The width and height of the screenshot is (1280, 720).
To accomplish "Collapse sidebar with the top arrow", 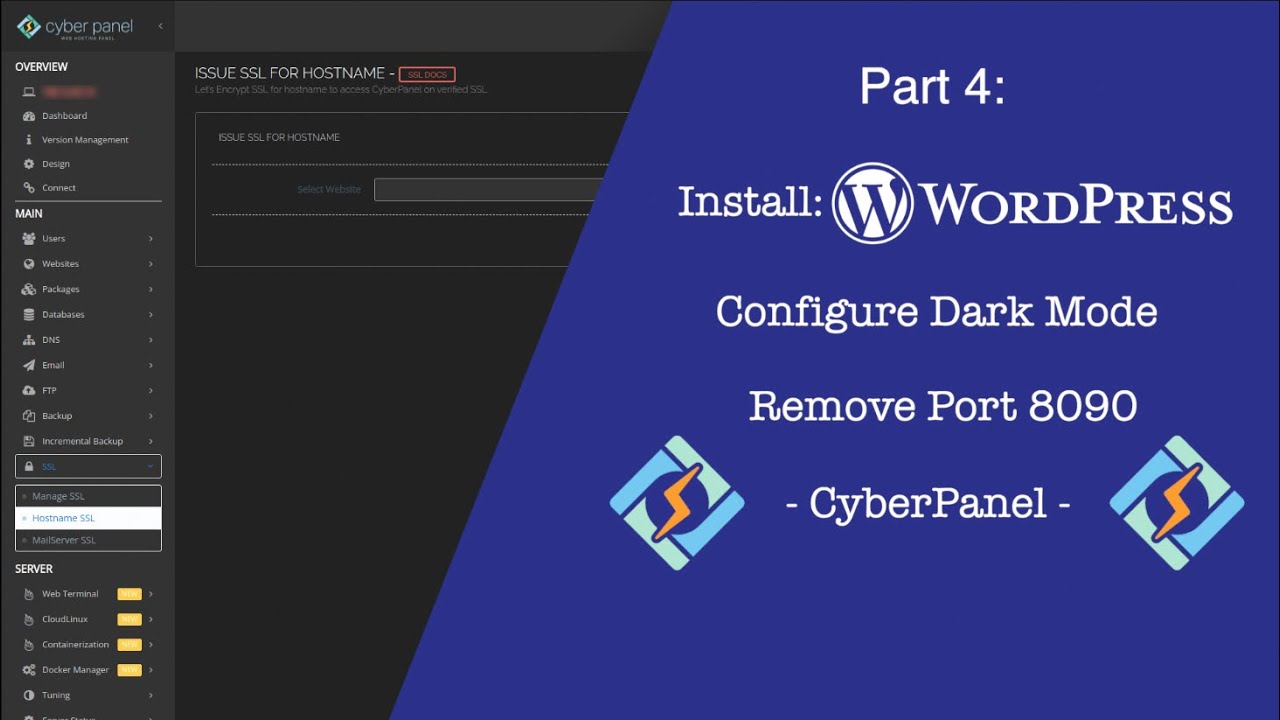I will tap(160, 26).
